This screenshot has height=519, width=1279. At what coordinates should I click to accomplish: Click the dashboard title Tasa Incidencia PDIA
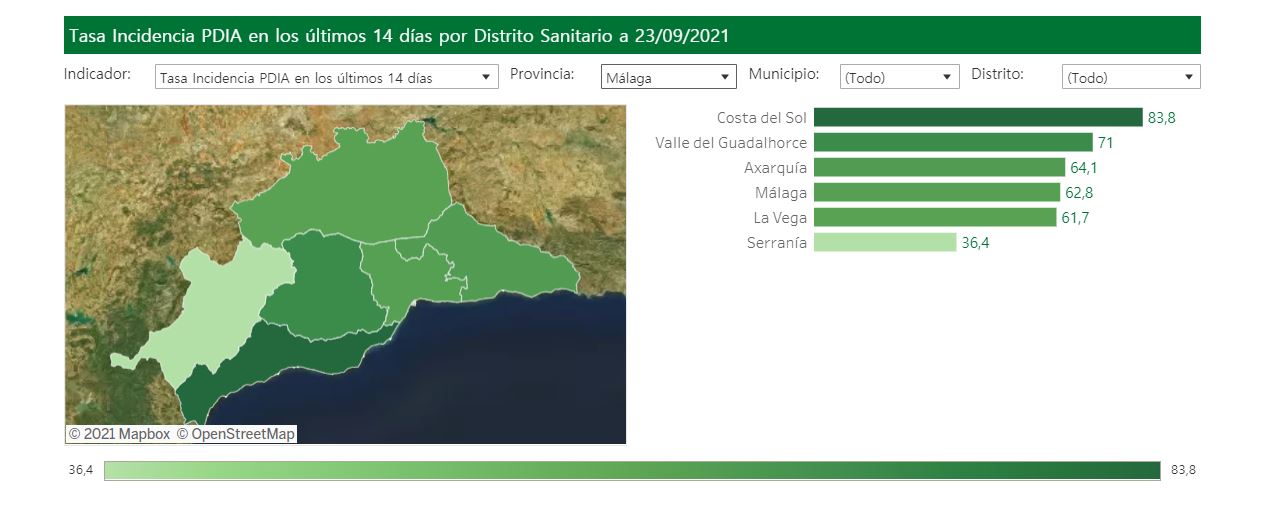pos(398,36)
